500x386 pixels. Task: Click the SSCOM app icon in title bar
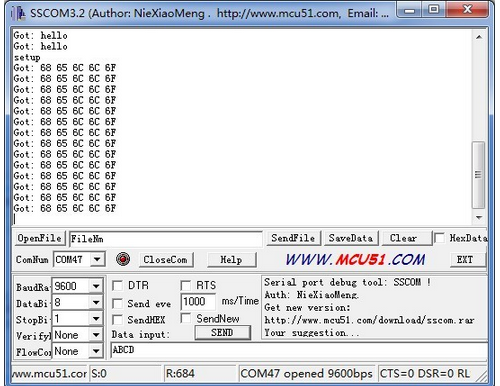tap(18, 13)
